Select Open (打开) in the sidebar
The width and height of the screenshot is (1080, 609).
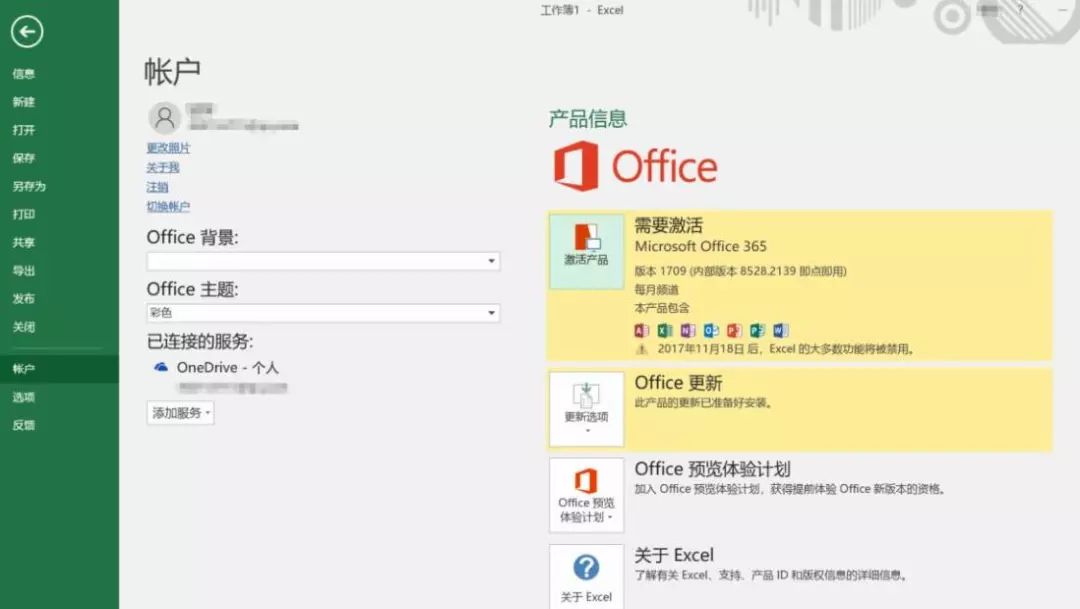pyautogui.click(x=23, y=130)
